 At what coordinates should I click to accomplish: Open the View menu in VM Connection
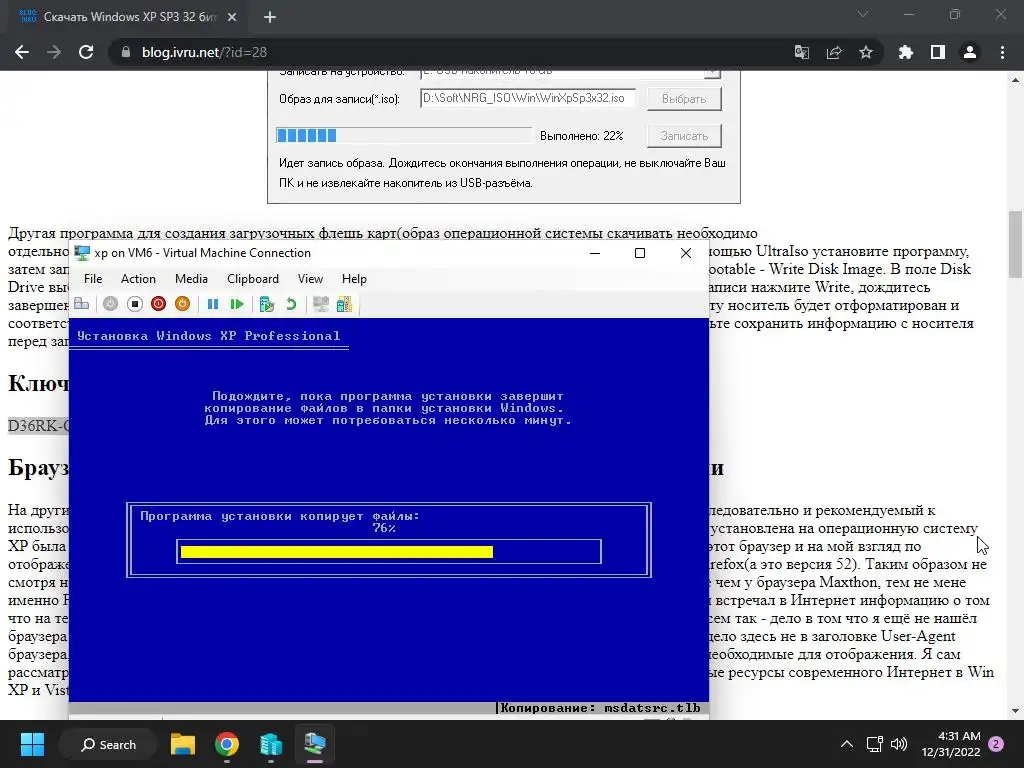[310, 279]
